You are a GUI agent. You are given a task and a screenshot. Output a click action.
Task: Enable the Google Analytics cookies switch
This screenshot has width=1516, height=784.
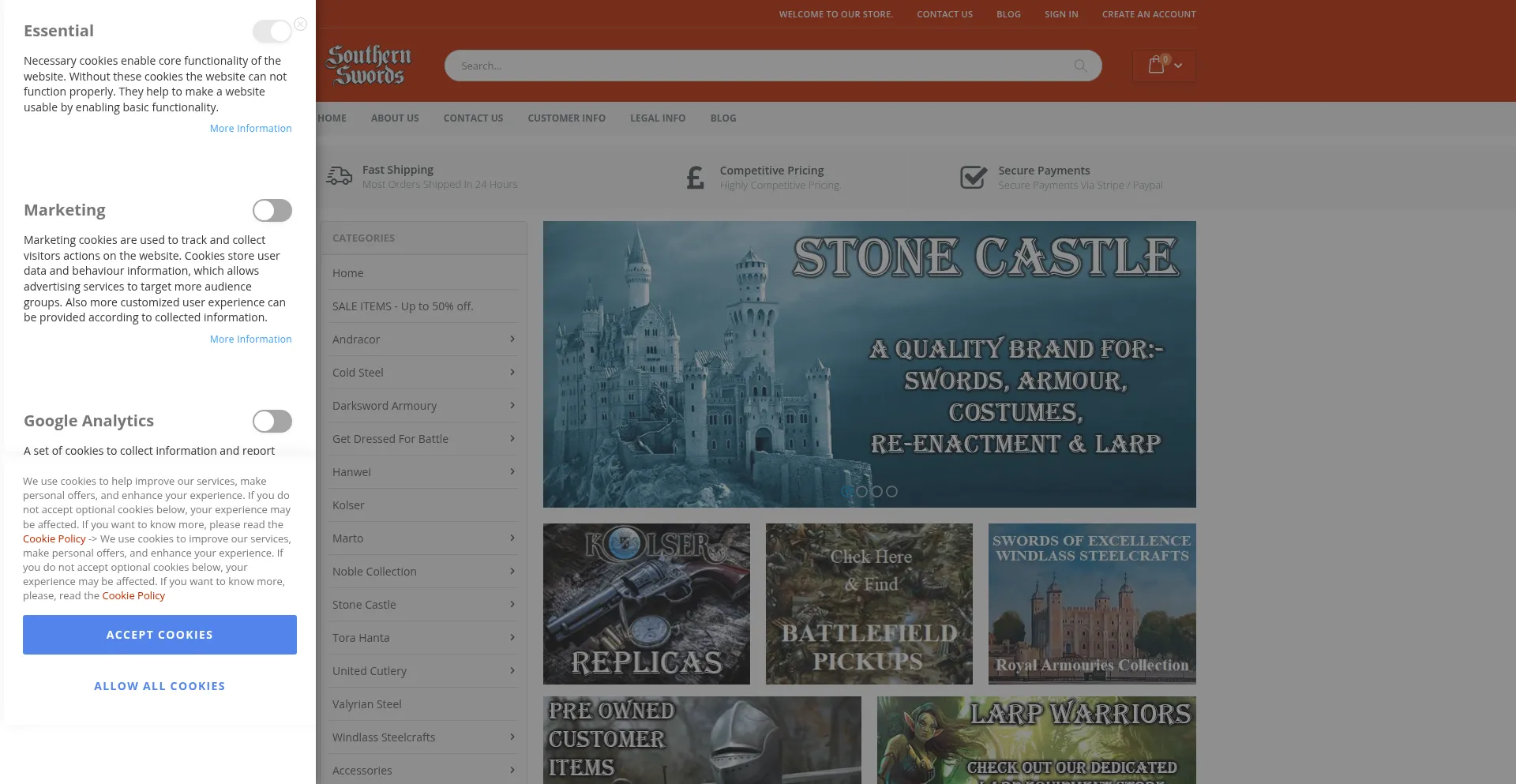[x=272, y=422]
